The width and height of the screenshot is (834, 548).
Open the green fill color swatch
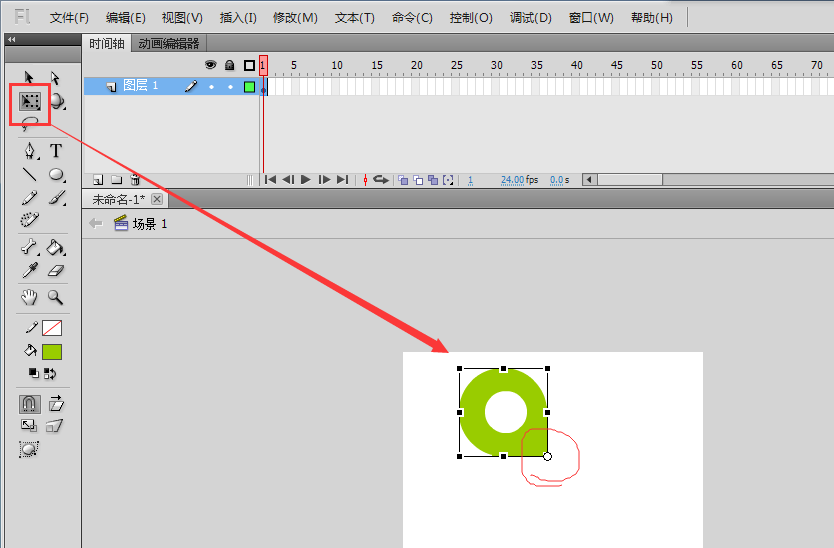pyautogui.click(x=52, y=352)
